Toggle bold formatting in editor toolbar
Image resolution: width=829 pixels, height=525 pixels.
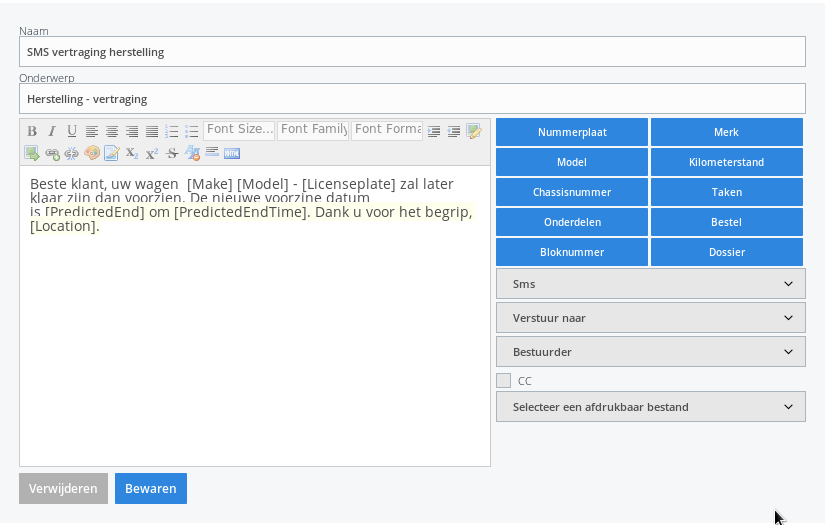pos(32,131)
